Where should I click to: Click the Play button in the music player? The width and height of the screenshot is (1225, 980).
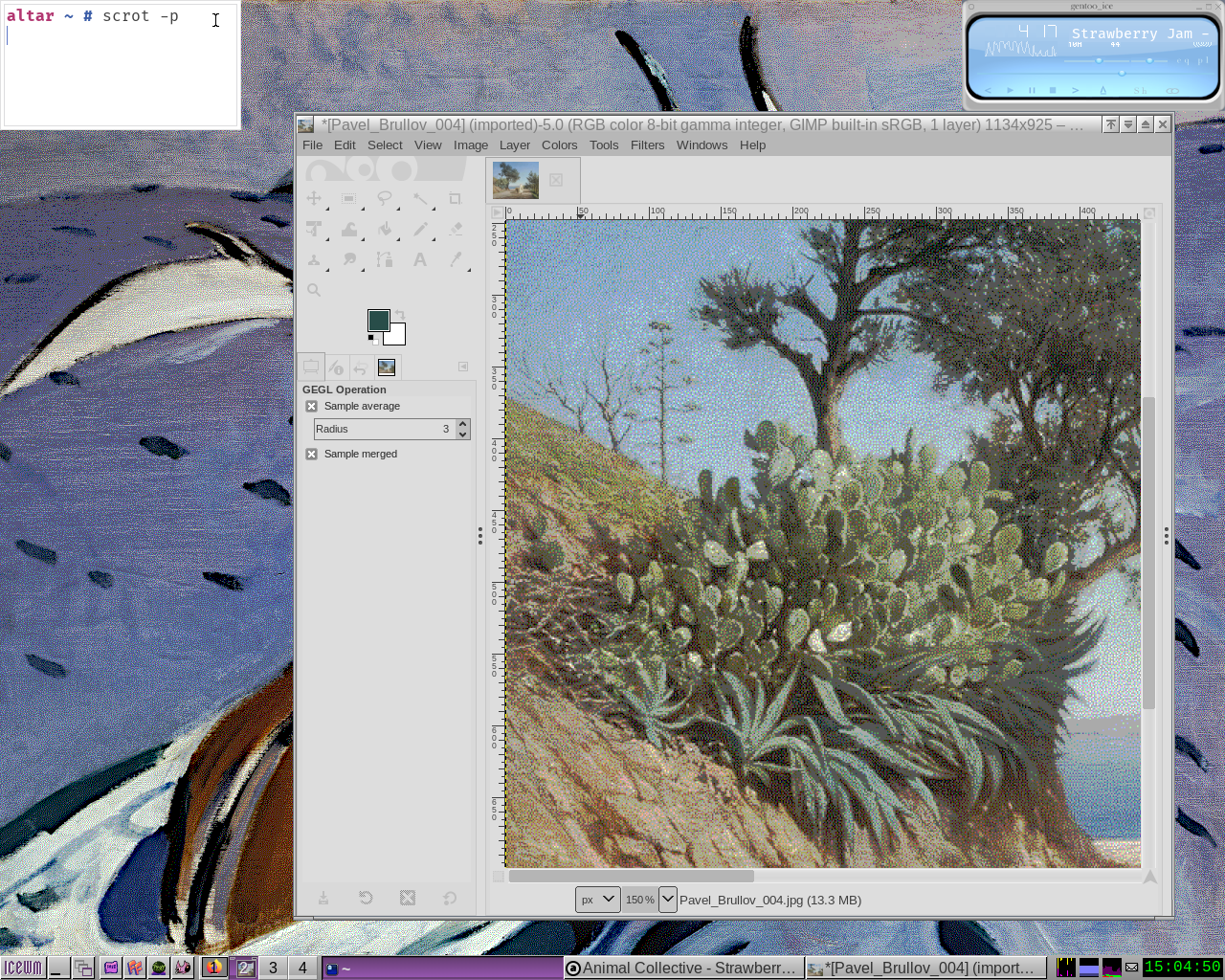1010,90
